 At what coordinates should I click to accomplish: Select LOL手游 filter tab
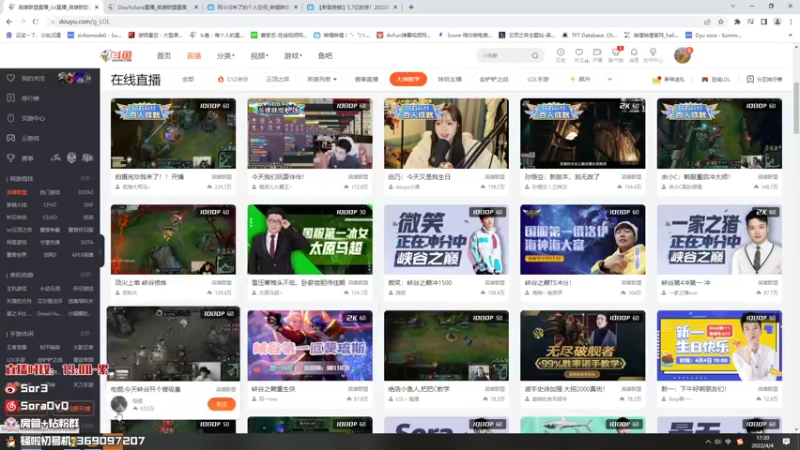click(x=538, y=79)
